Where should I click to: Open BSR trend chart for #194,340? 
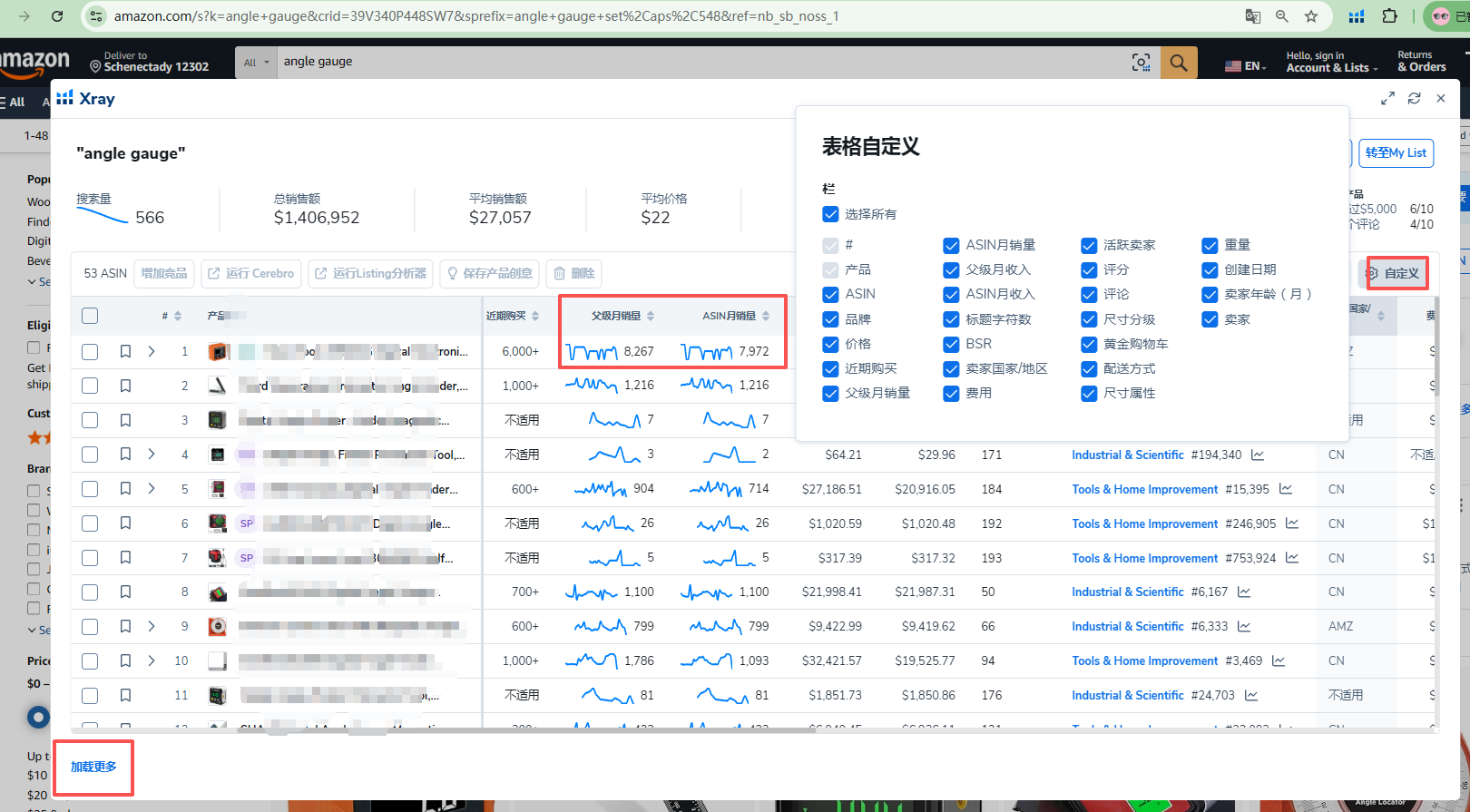[x=1258, y=455]
